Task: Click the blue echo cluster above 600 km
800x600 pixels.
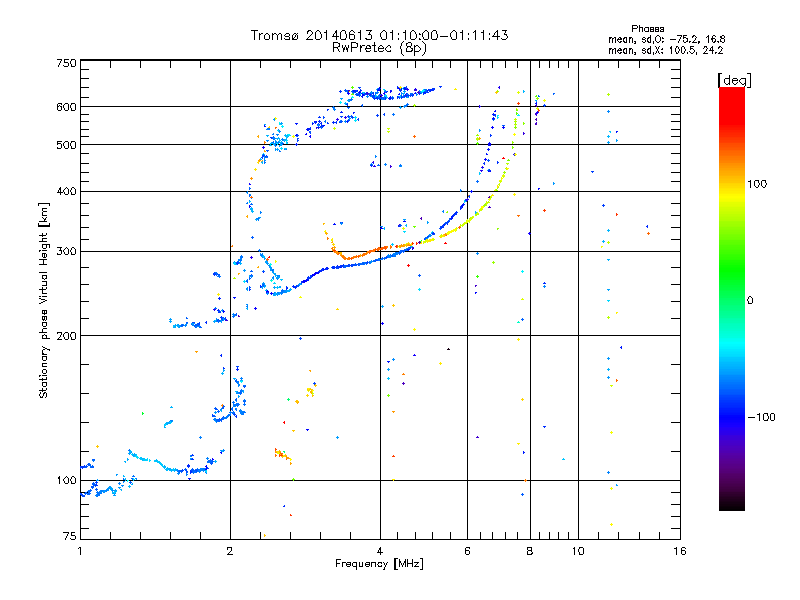Action: pyautogui.click(x=388, y=93)
